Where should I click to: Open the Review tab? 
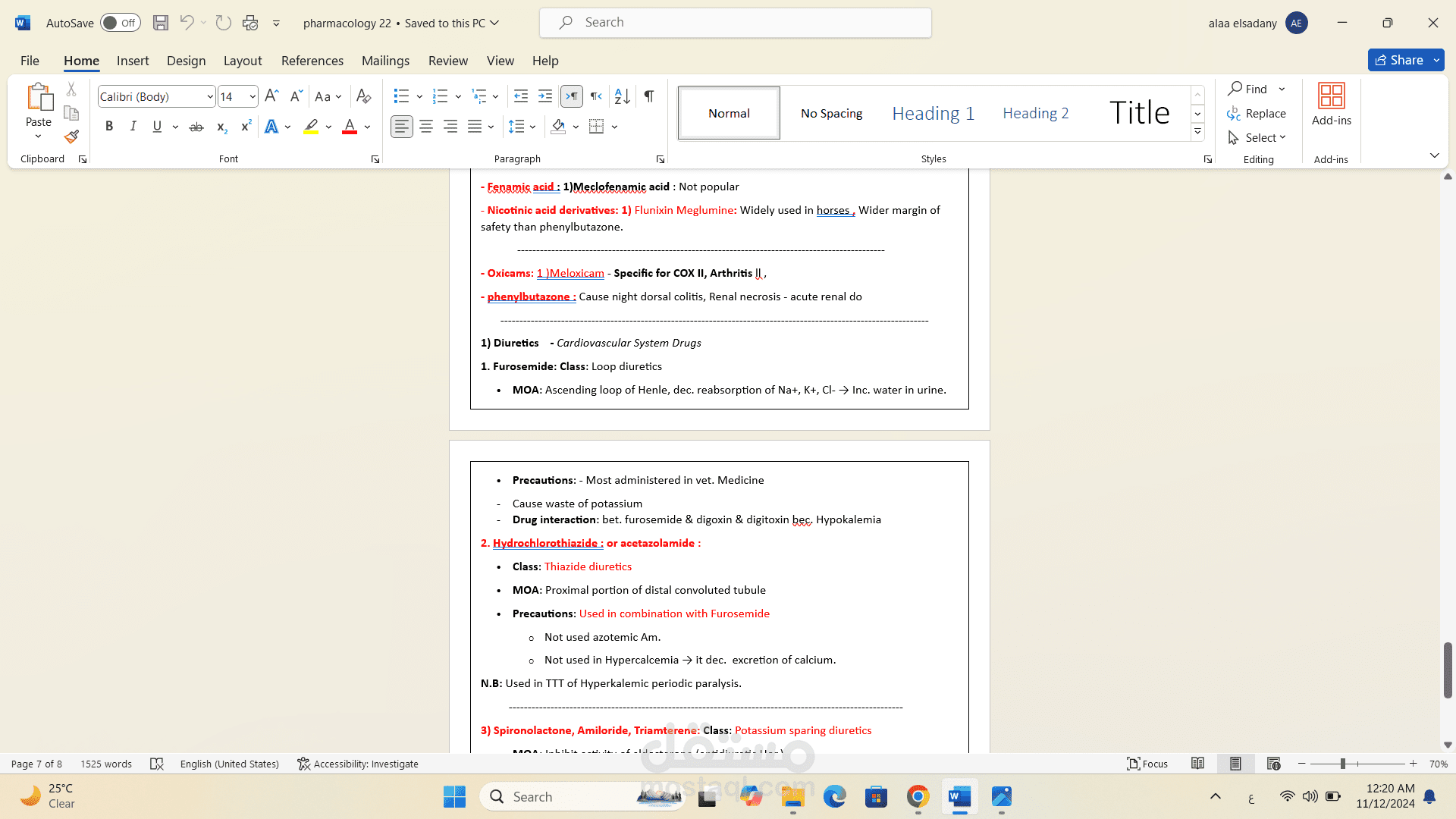click(448, 61)
